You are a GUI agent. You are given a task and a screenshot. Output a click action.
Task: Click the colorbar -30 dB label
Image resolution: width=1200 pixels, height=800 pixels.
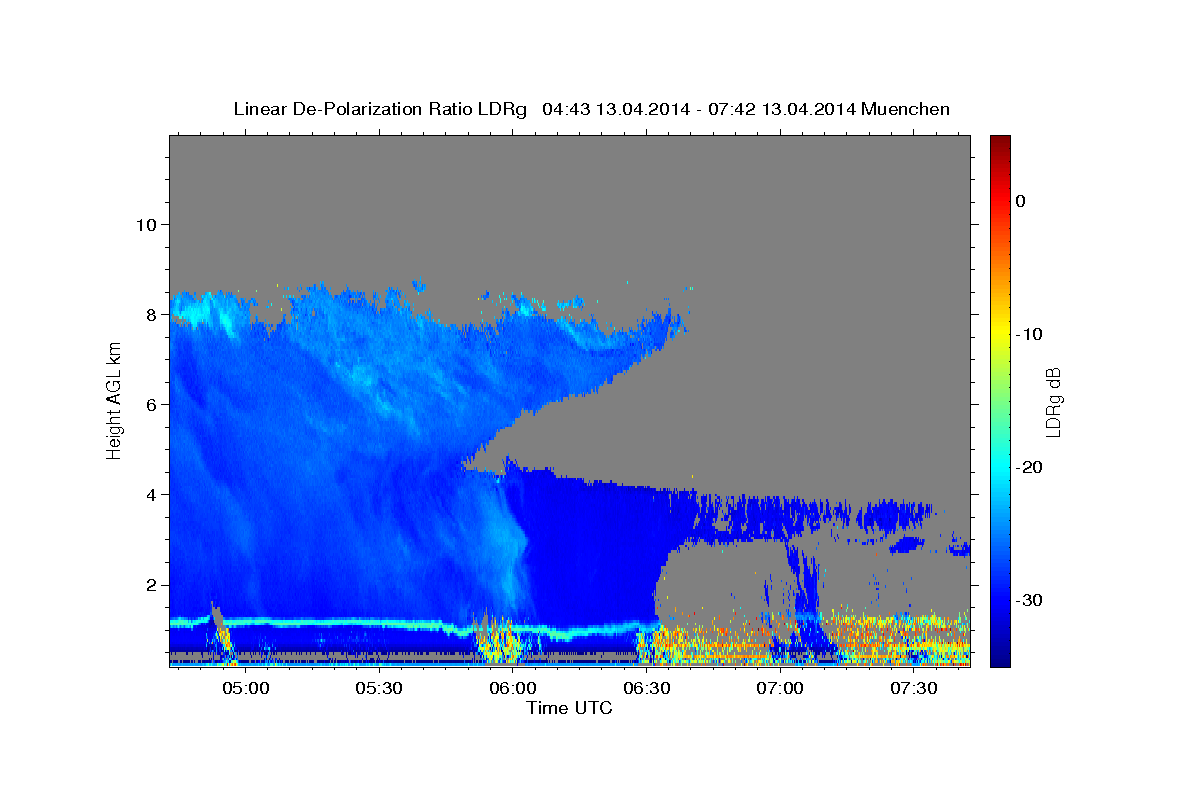click(1029, 600)
